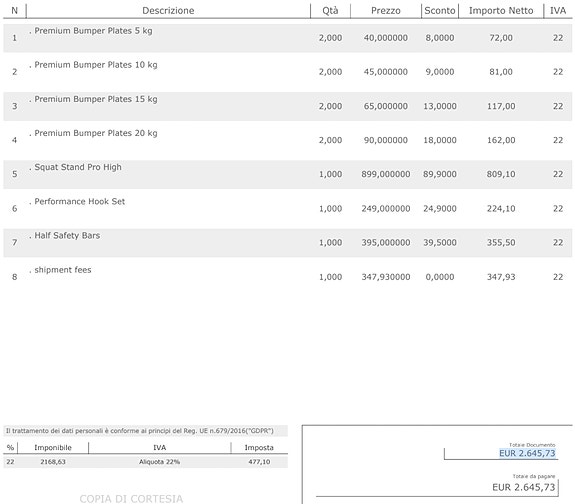This screenshot has width=575, height=504.
Task: Click net amount 117,00
Action: coord(501,106)
